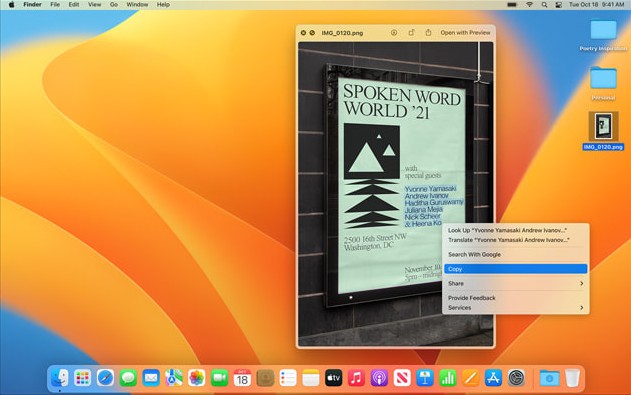Launch Podcasts from the Dock

(379, 378)
